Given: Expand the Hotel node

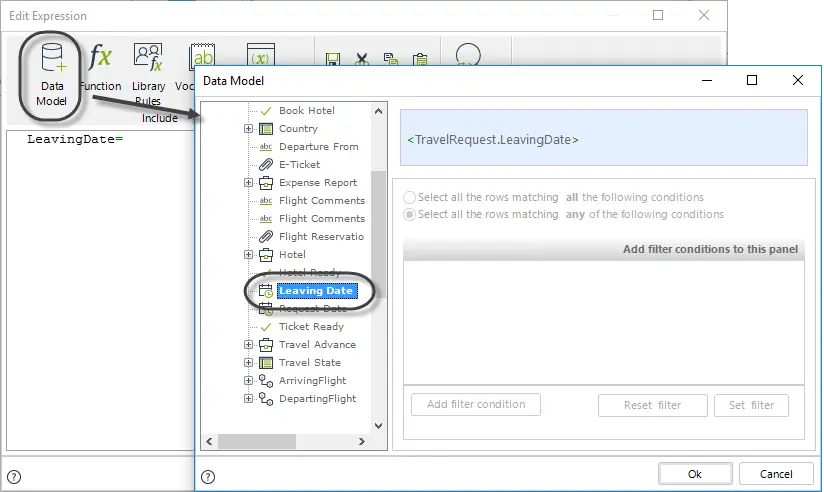Looking at the screenshot, I should click(x=248, y=254).
